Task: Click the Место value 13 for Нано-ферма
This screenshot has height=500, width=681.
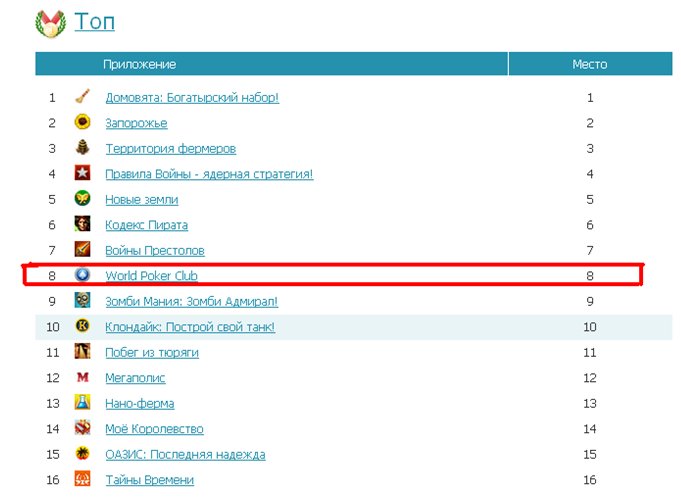Action: coord(590,404)
